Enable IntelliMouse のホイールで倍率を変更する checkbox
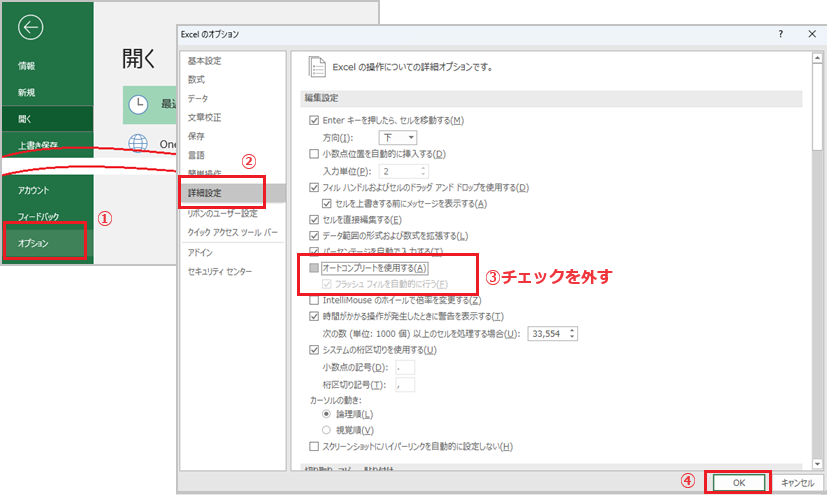 click(x=314, y=300)
